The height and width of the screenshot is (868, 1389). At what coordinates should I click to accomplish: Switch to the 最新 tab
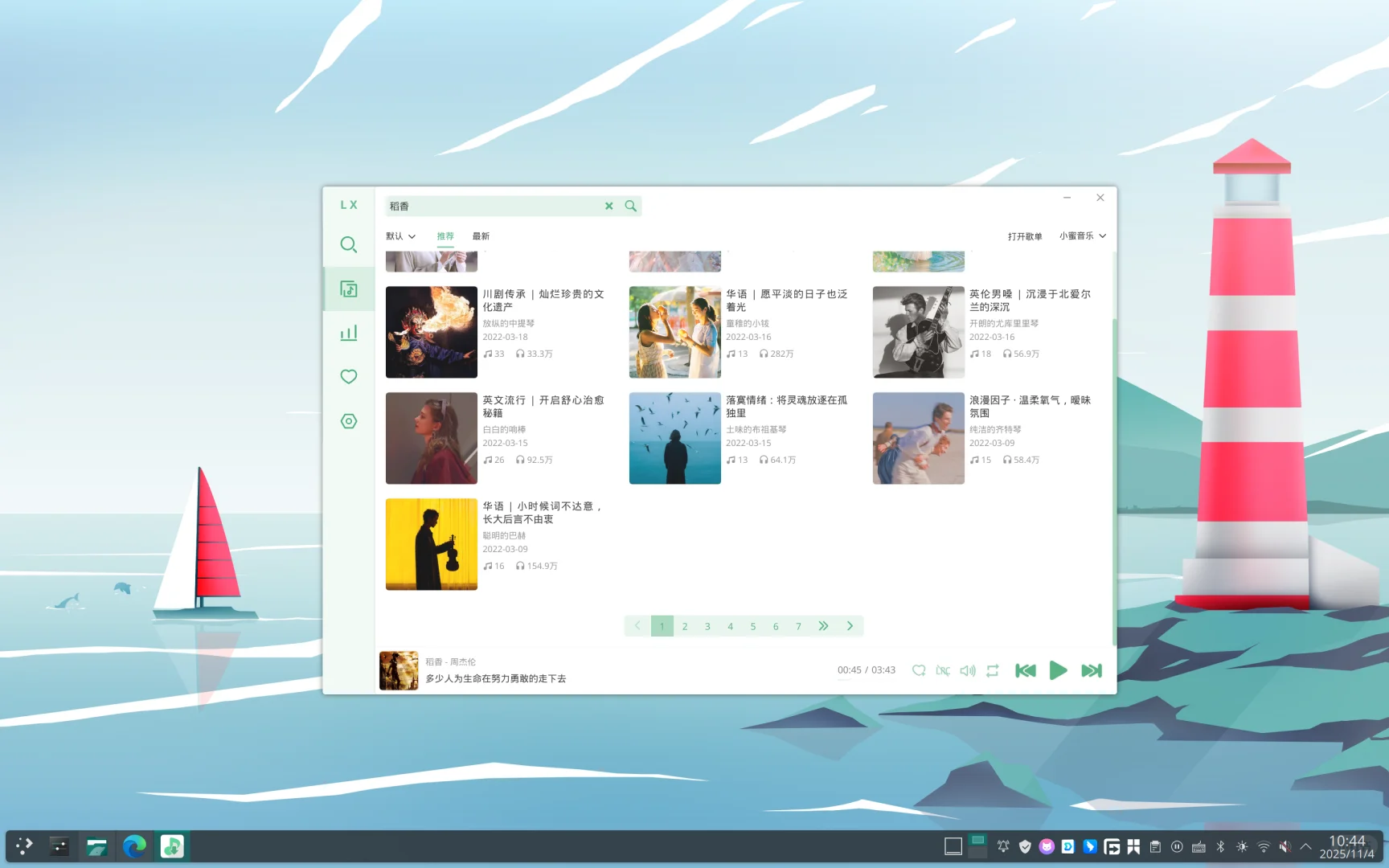[x=481, y=235]
